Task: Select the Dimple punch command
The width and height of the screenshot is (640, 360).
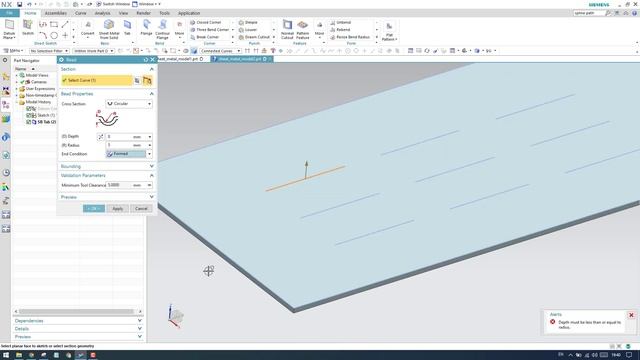Action: 248,22
